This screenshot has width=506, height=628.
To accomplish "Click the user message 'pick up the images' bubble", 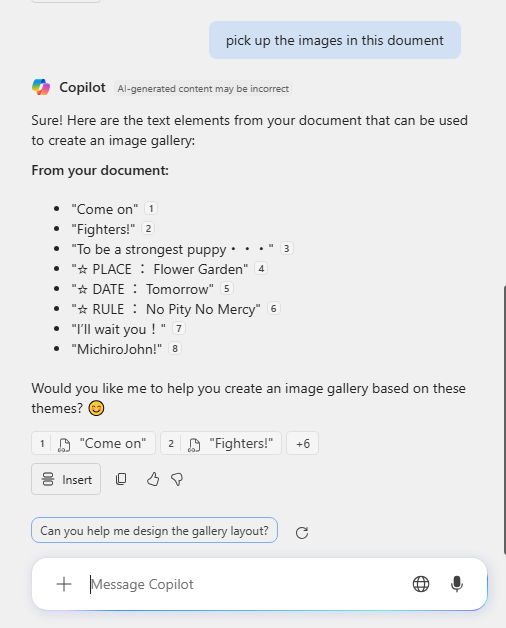I will point(335,40).
